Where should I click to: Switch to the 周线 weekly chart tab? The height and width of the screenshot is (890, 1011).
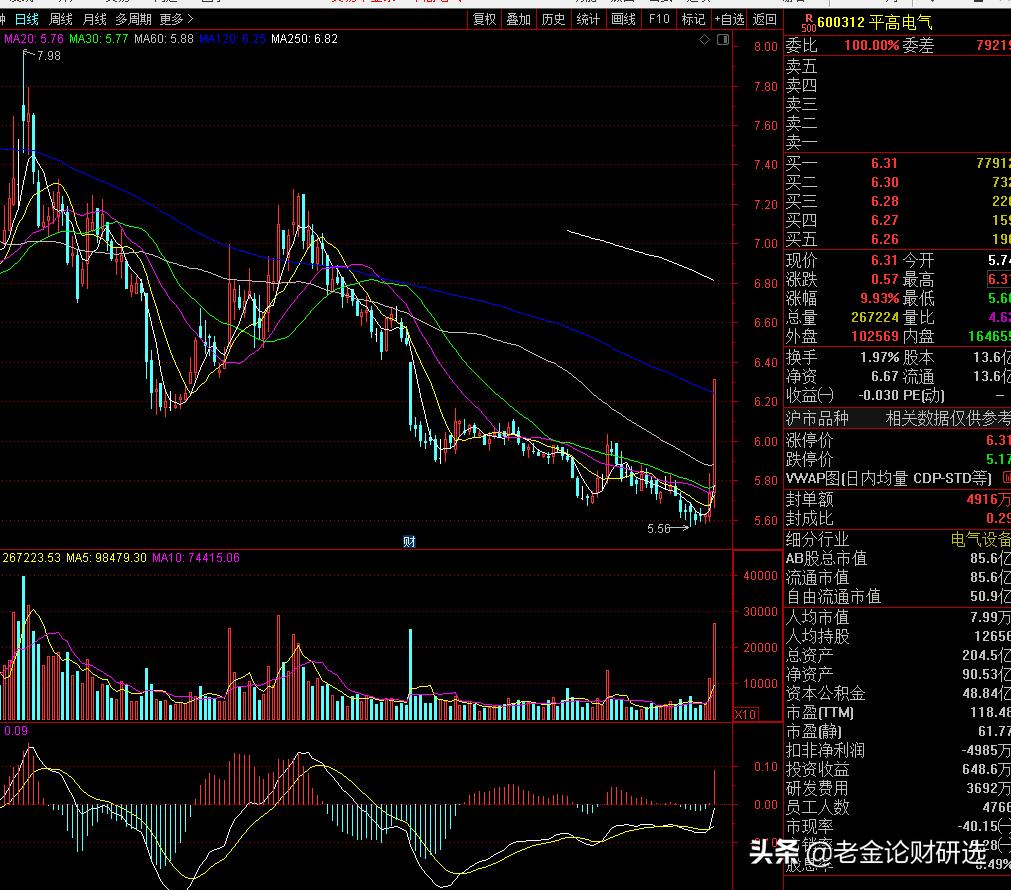pos(61,19)
